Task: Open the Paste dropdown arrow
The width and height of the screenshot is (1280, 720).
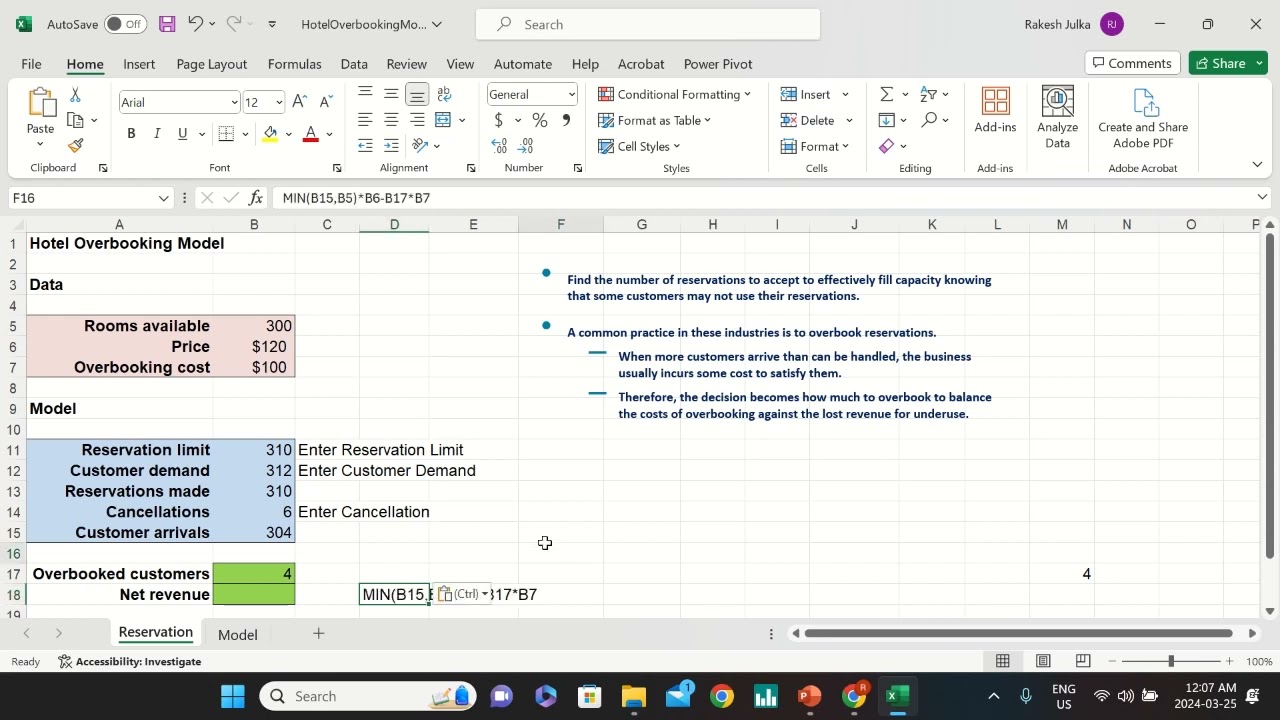Action: coord(40,145)
